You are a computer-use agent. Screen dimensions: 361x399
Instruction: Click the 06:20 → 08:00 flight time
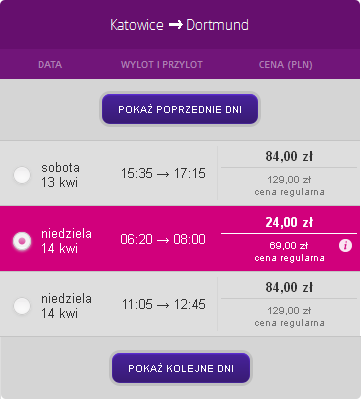pos(163,239)
